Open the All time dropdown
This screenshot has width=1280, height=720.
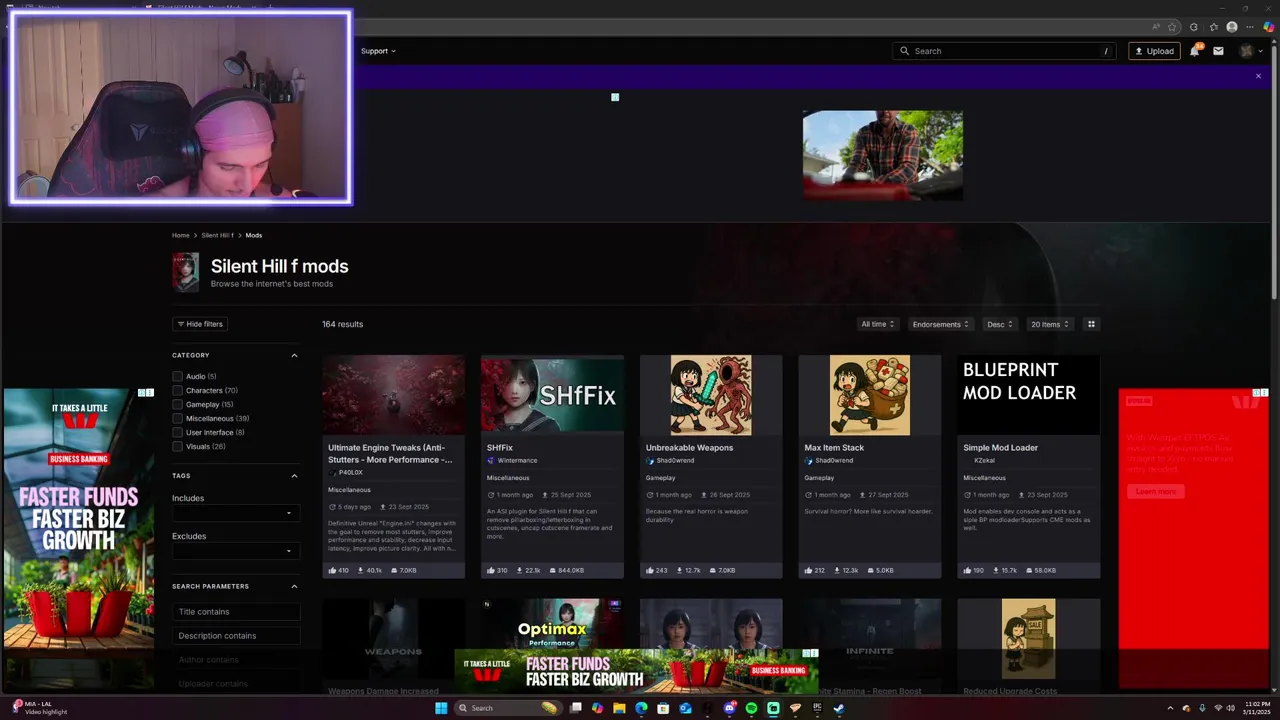click(x=878, y=324)
